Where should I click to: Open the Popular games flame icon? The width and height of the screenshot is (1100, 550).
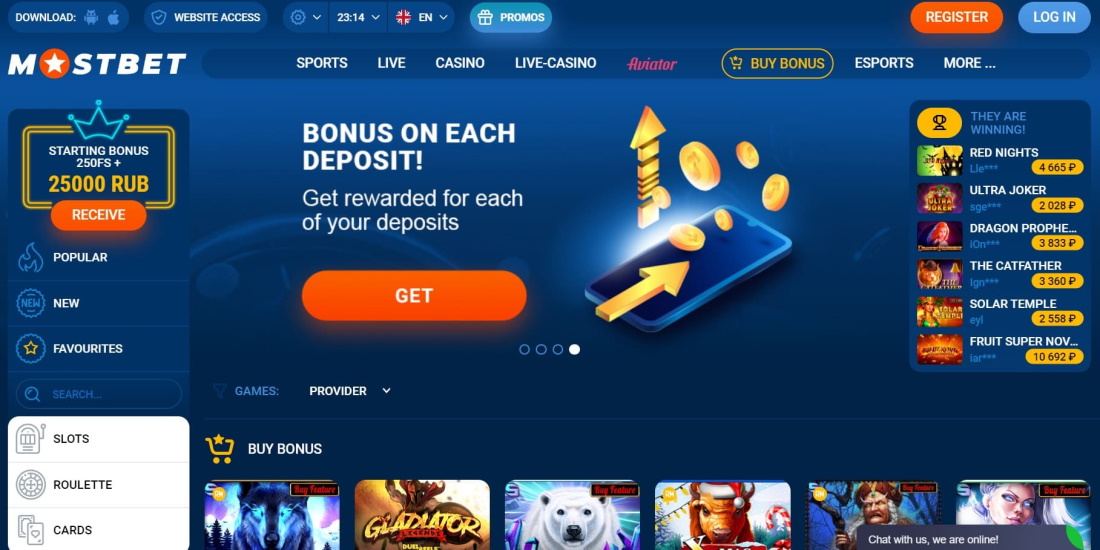point(30,257)
